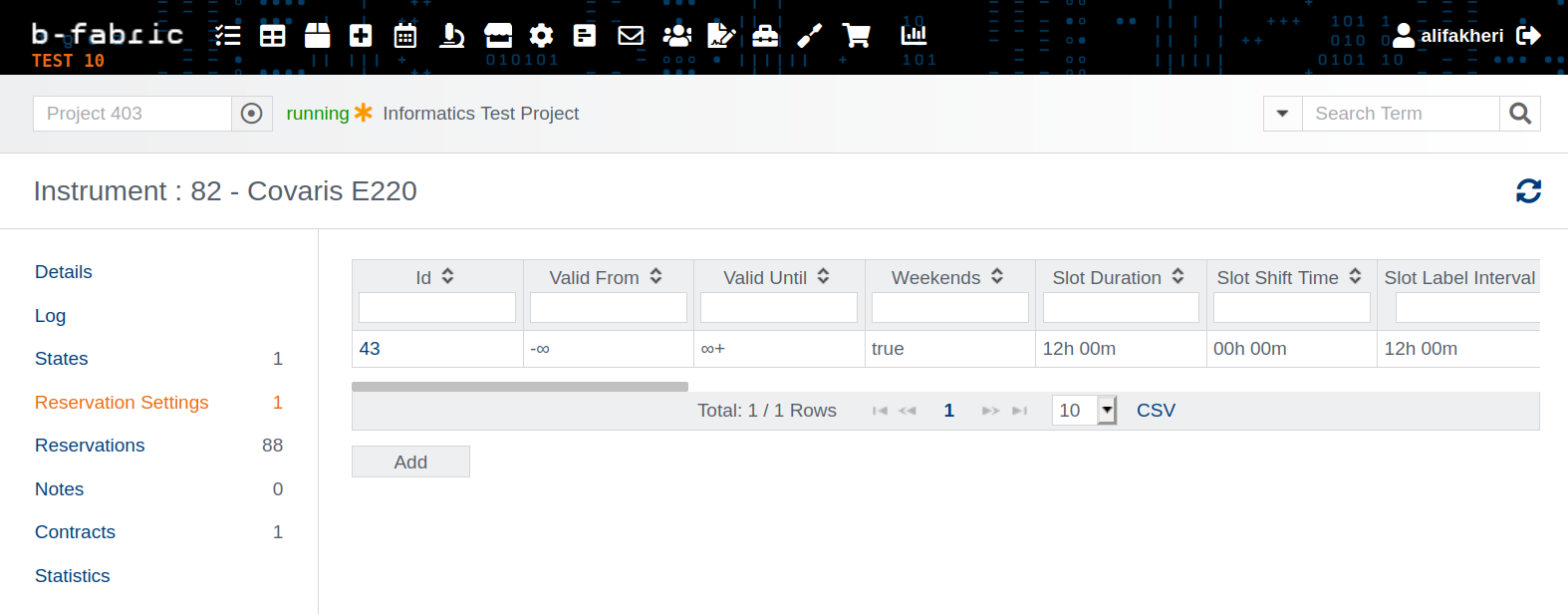The width and height of the screenshot is (1568, 614).
Task: Click the bar chart statistics icon
Action: pos(914,36)
